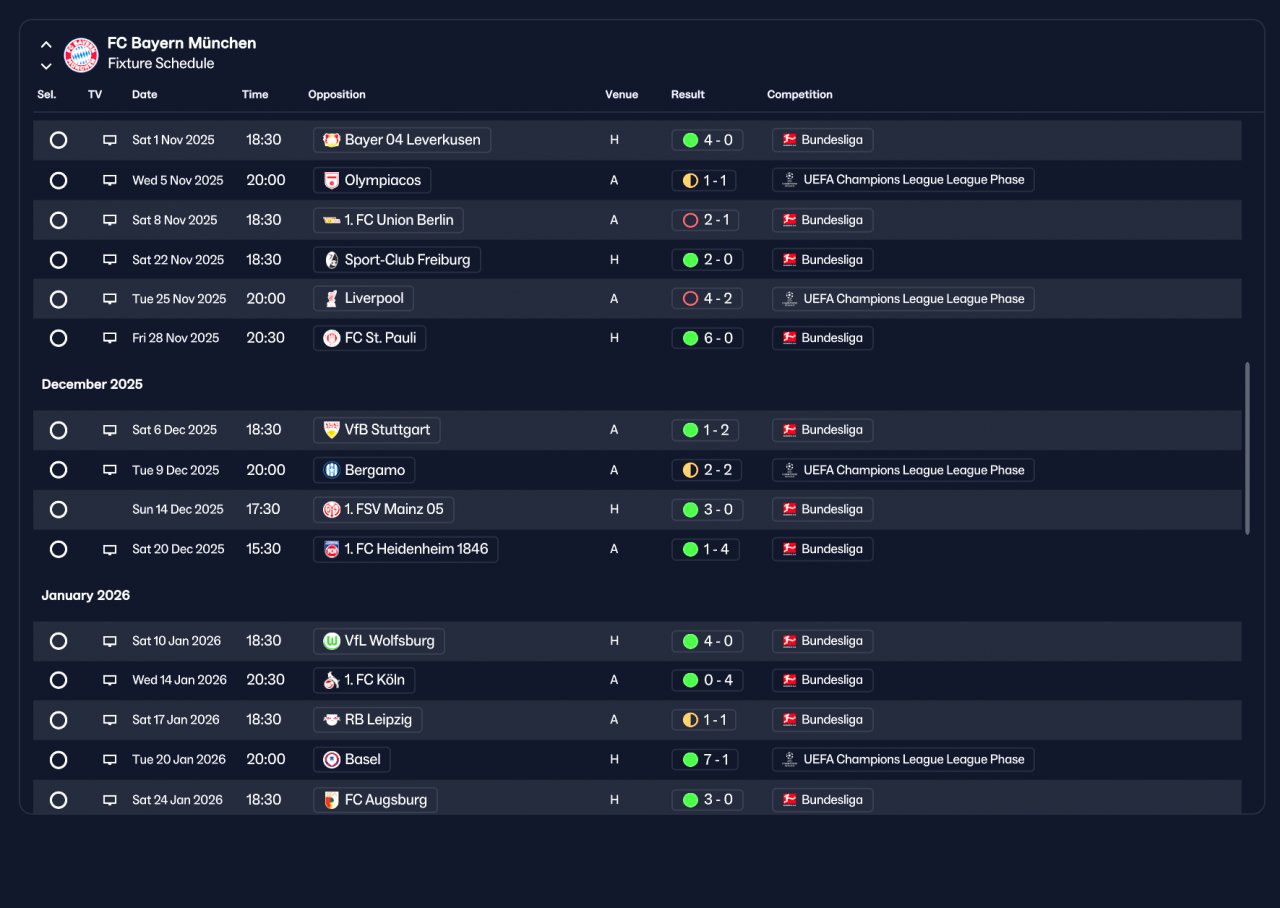
Task: Click TV icon for 1. FC Köln fixture
Action: 110,680
